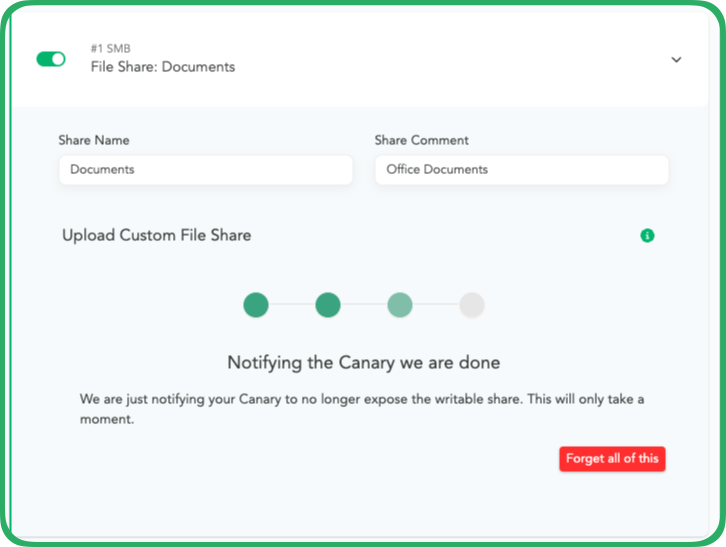The image size is (726, 547).
Task: Click connector line between third and fourth steps
Action: pyautogui.click(x=436, y=305)
